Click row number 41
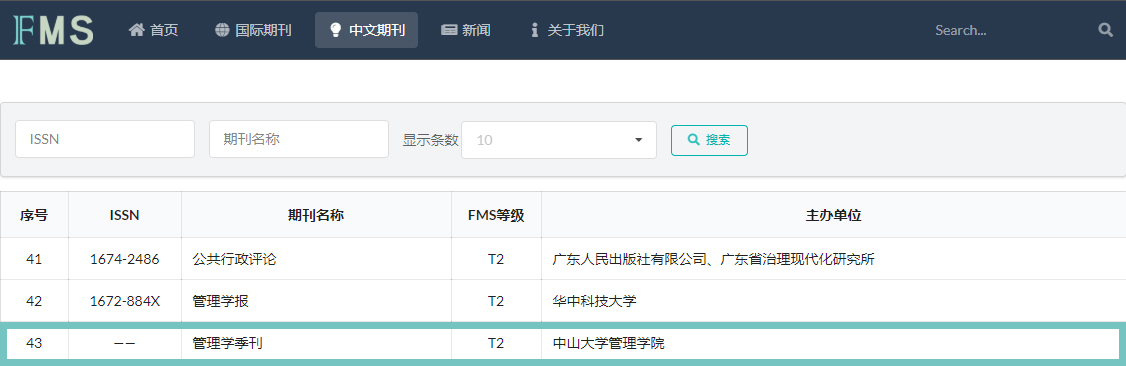This screenshot has height=366, width=1126. point(34,259)
